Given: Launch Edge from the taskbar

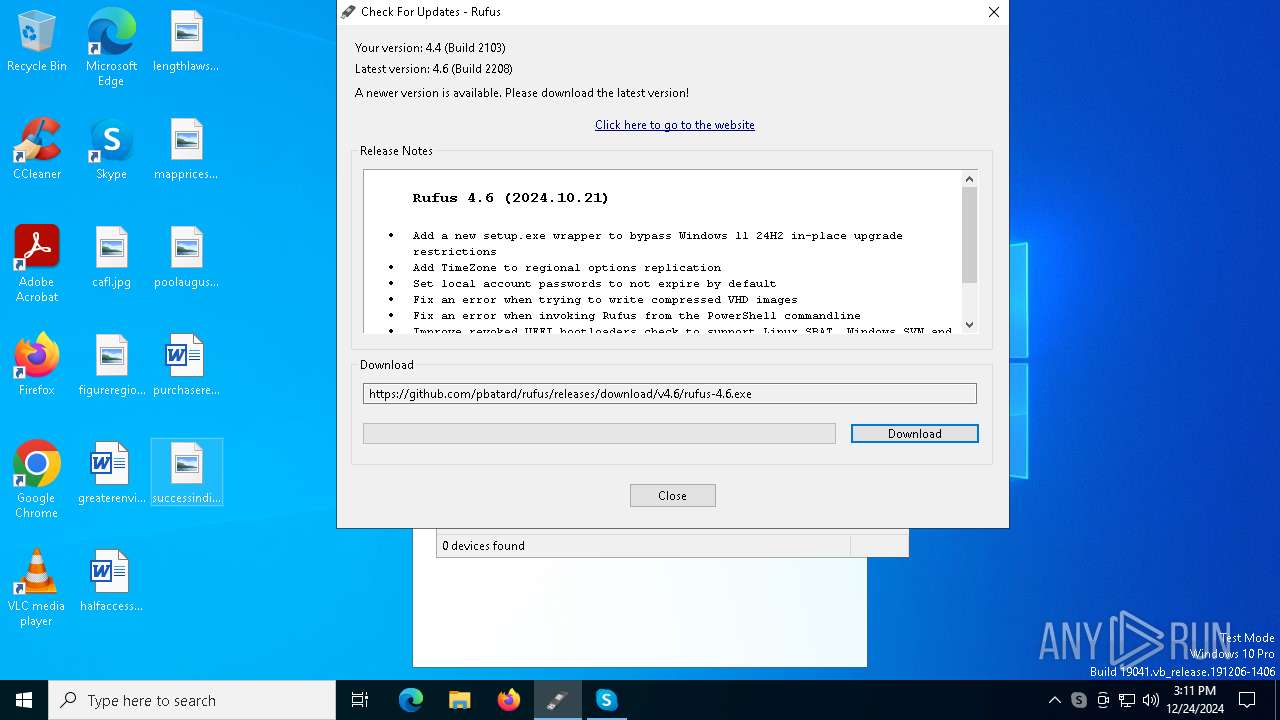Looking at the screenshot, I should point(411,700).
